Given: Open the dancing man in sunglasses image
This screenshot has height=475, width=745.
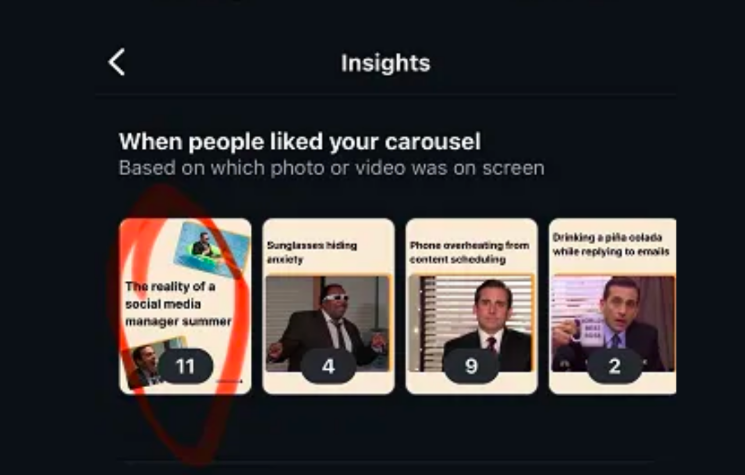Looking at the screenshot, I should tap(328, 323).
